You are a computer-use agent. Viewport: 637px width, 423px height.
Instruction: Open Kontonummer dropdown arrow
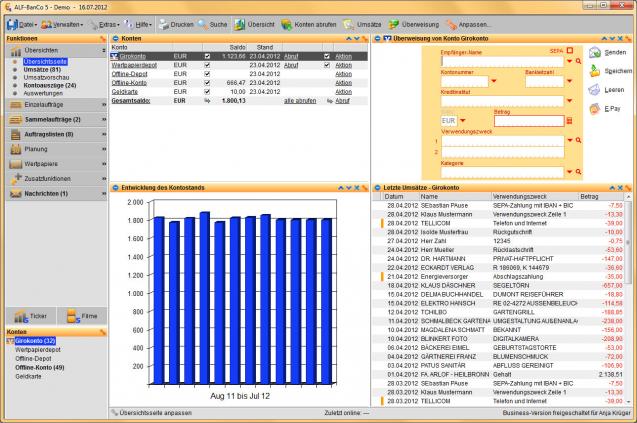point(494,81)
